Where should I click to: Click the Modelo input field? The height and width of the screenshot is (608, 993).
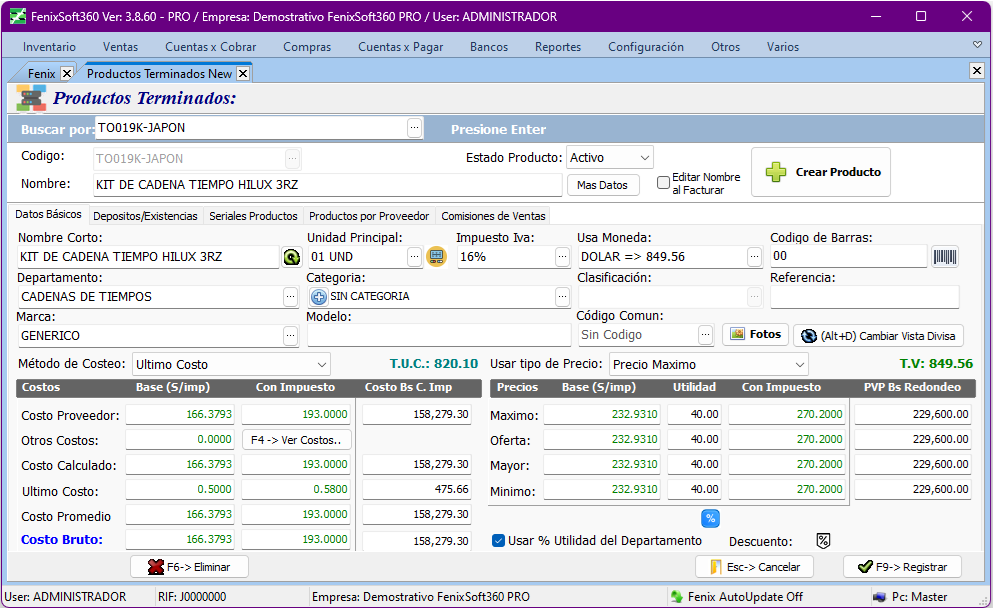(x=439, y=336)
